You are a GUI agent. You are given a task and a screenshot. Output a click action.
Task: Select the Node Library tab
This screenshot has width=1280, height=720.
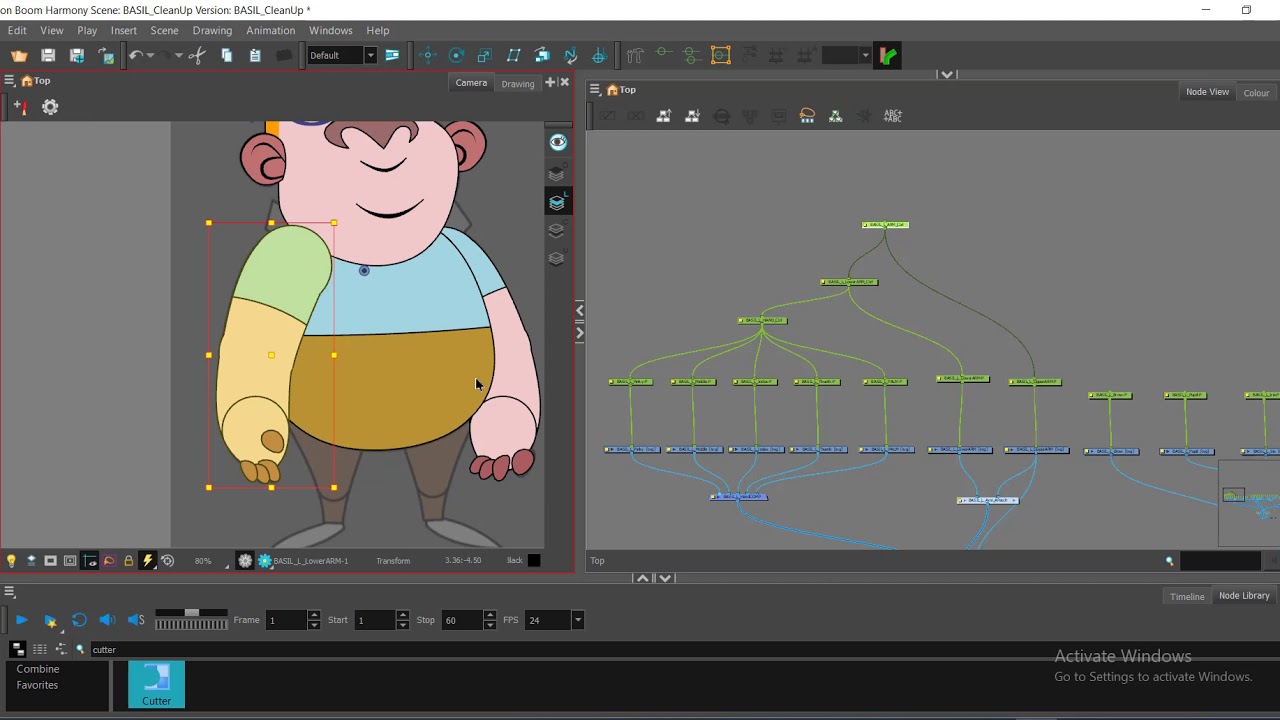[x=1244, y=596]
